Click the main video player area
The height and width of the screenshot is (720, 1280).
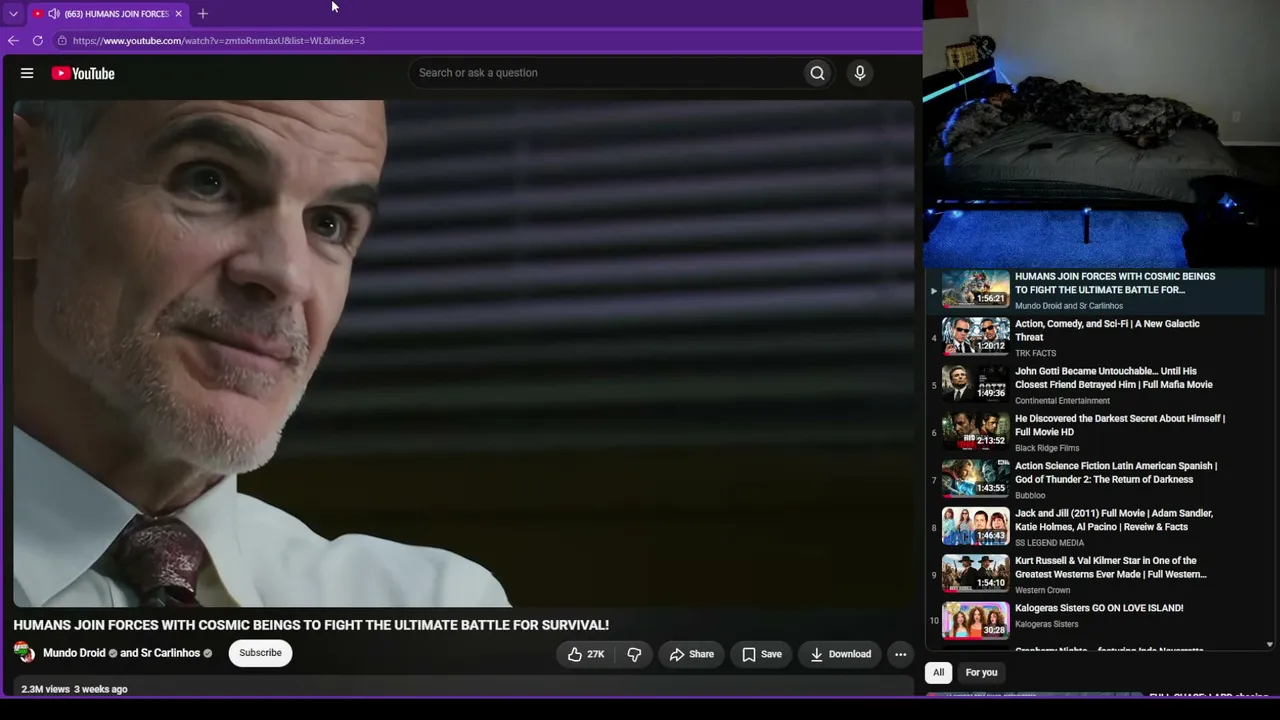click(x=464, y=353)
